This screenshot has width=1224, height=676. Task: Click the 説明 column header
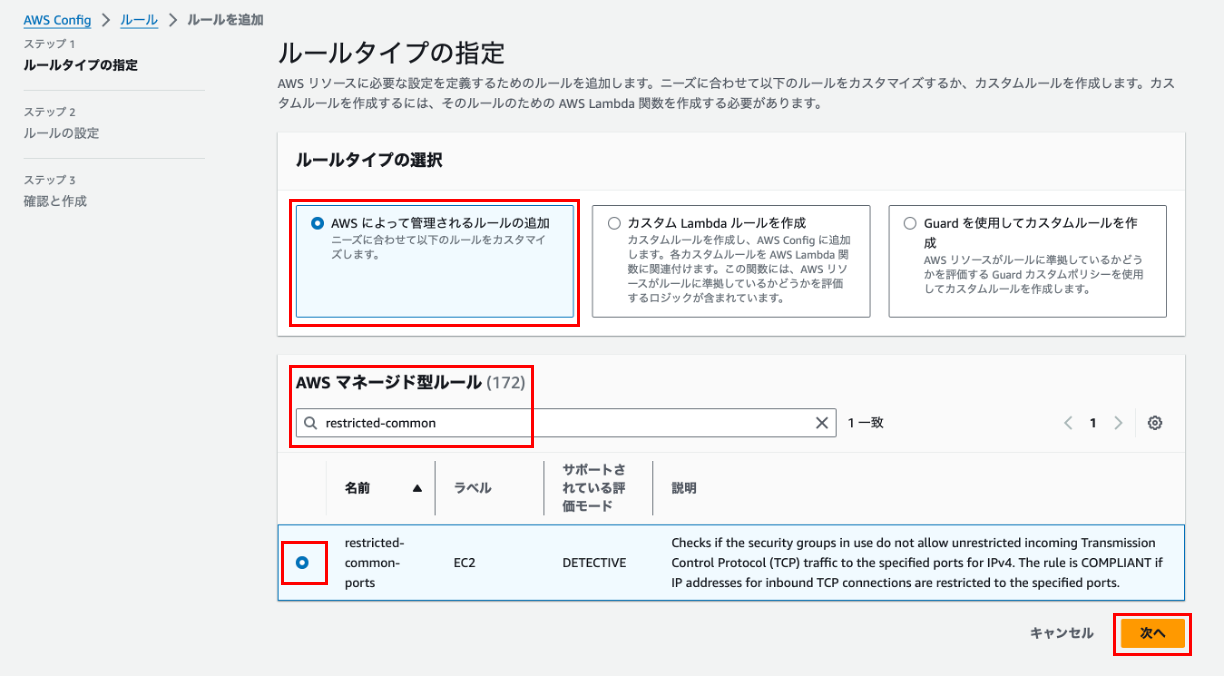coord(684,489)
